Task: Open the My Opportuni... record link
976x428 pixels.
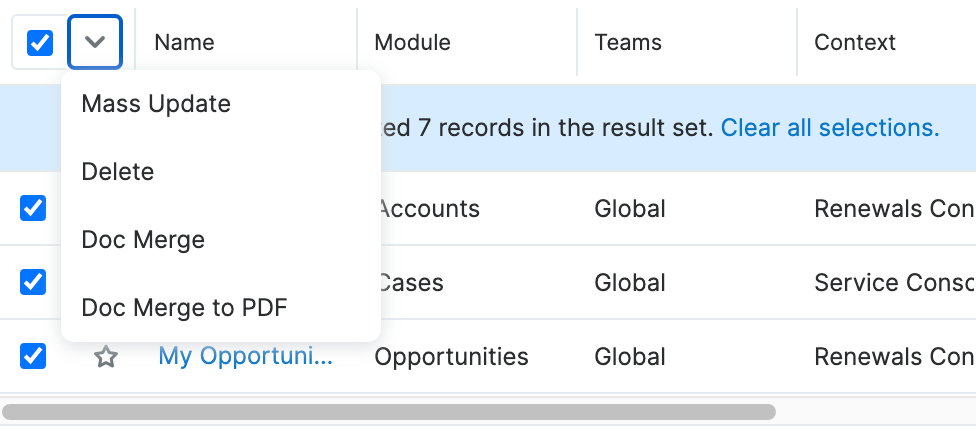Action: (246, 357)
